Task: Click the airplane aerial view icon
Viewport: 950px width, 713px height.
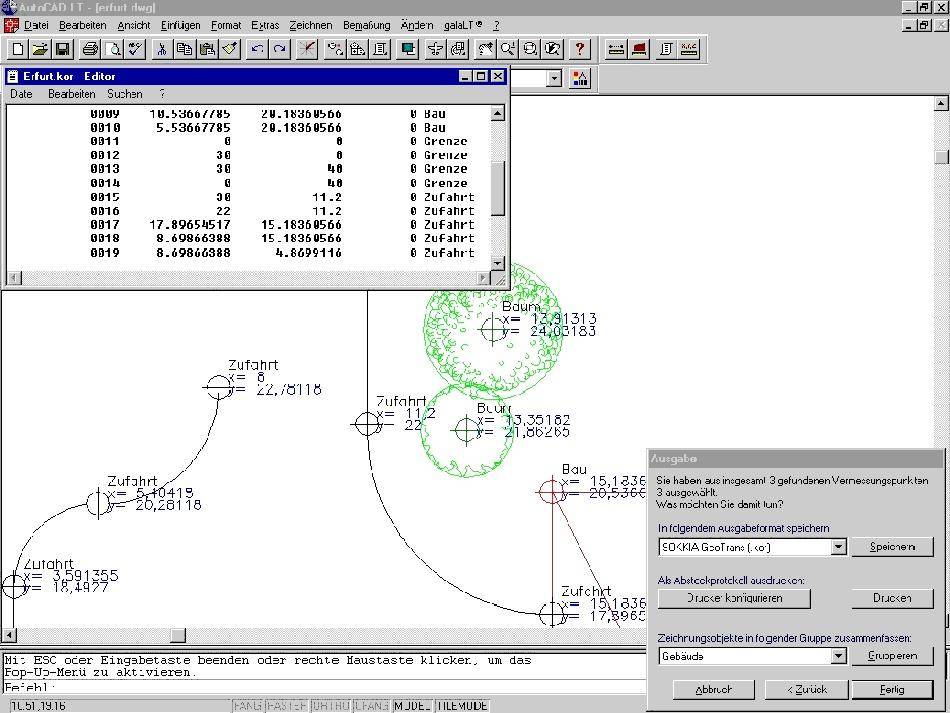Action: [x=436, y=49]
